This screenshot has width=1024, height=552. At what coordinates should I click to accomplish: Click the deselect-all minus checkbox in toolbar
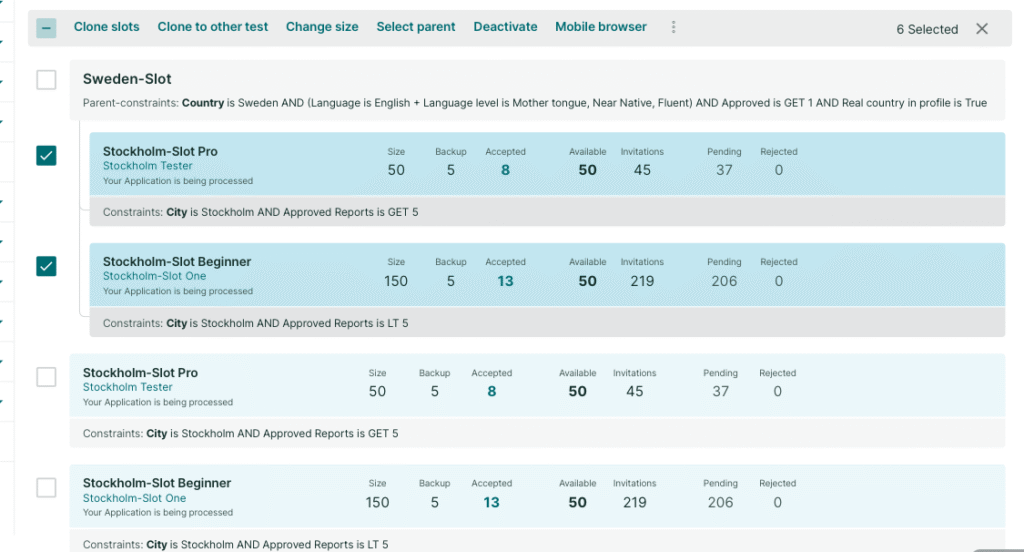click(x=46, y=28)
